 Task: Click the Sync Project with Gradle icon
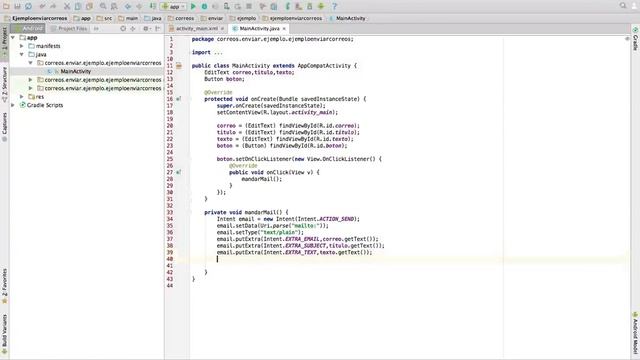287,6
